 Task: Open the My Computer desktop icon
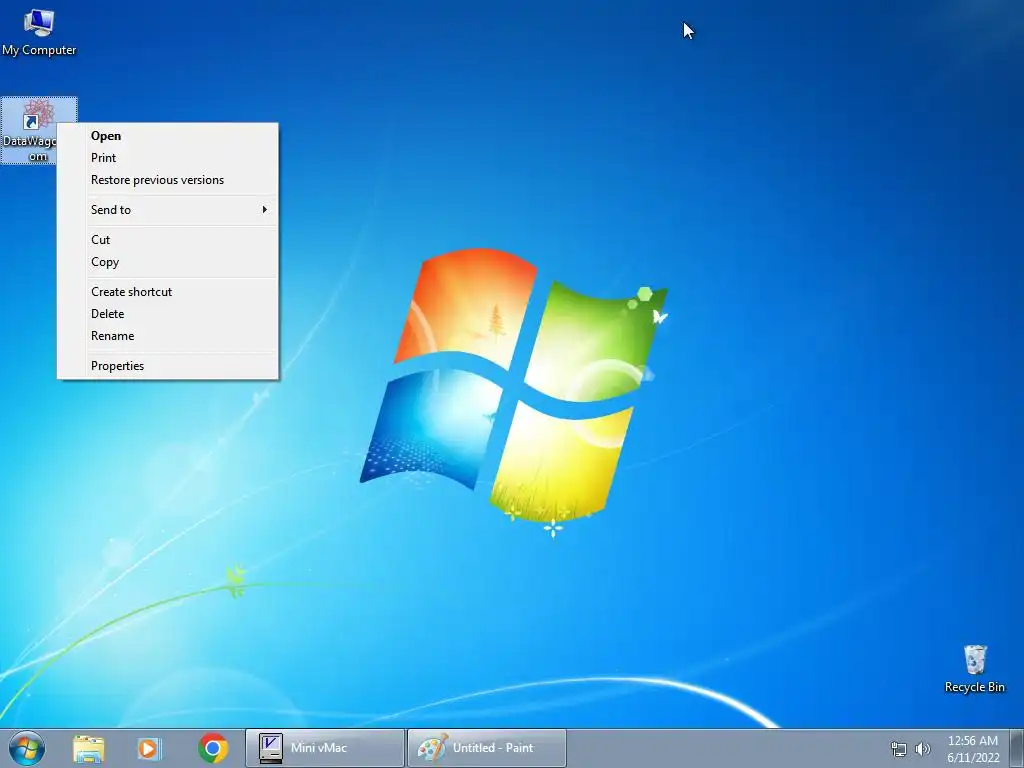pyautogui.click(x=39, y=31)
